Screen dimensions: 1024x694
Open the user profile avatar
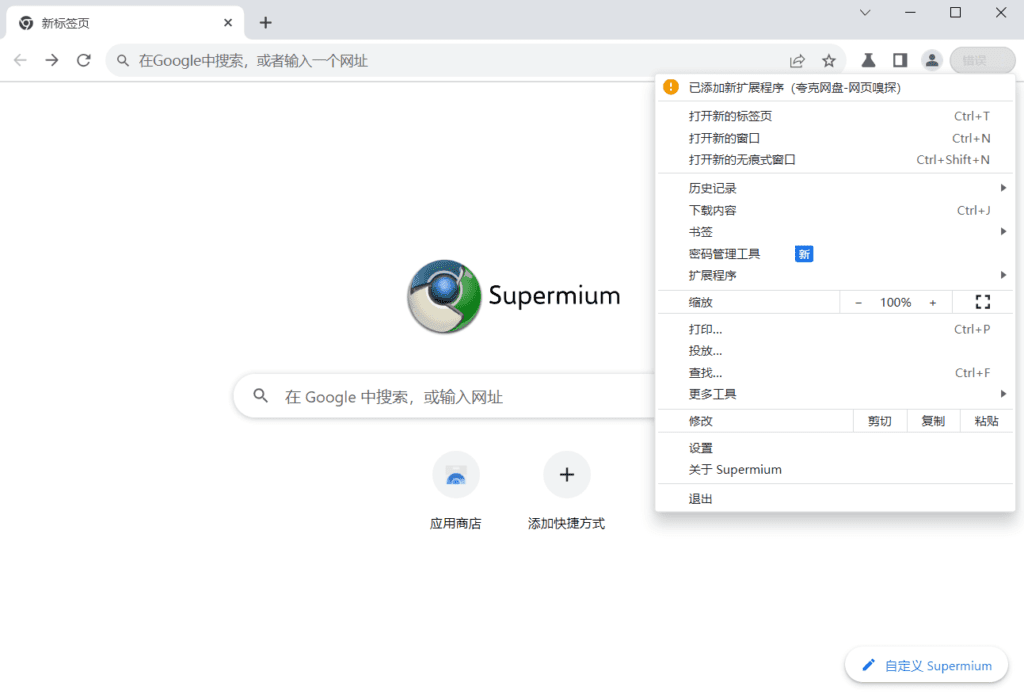pyautogui.click(x=932, y=61)
